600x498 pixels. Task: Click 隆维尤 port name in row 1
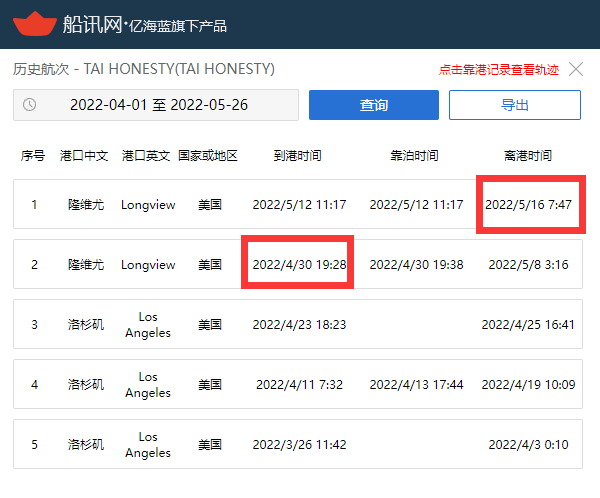pyautogui.click(x=86, y=205)
